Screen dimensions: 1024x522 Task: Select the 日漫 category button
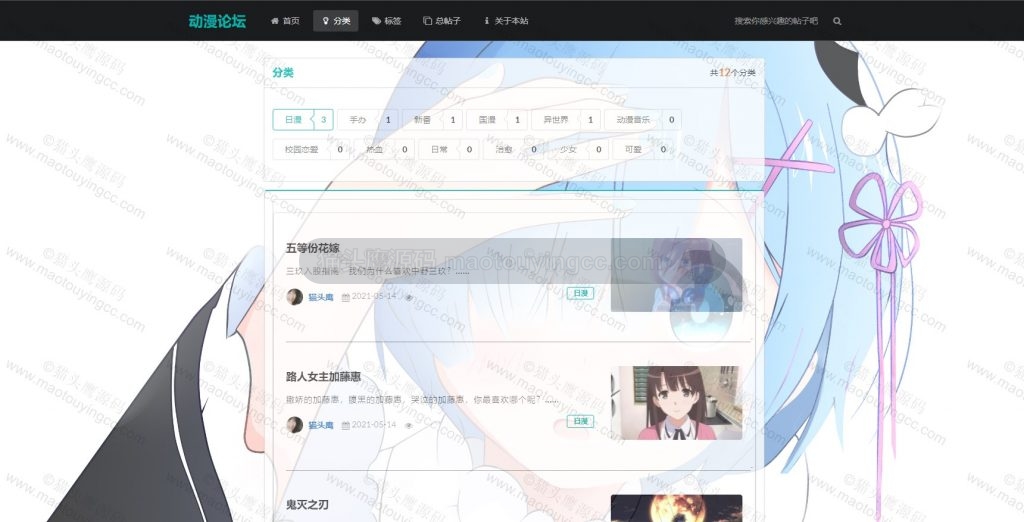coord(303,120)
